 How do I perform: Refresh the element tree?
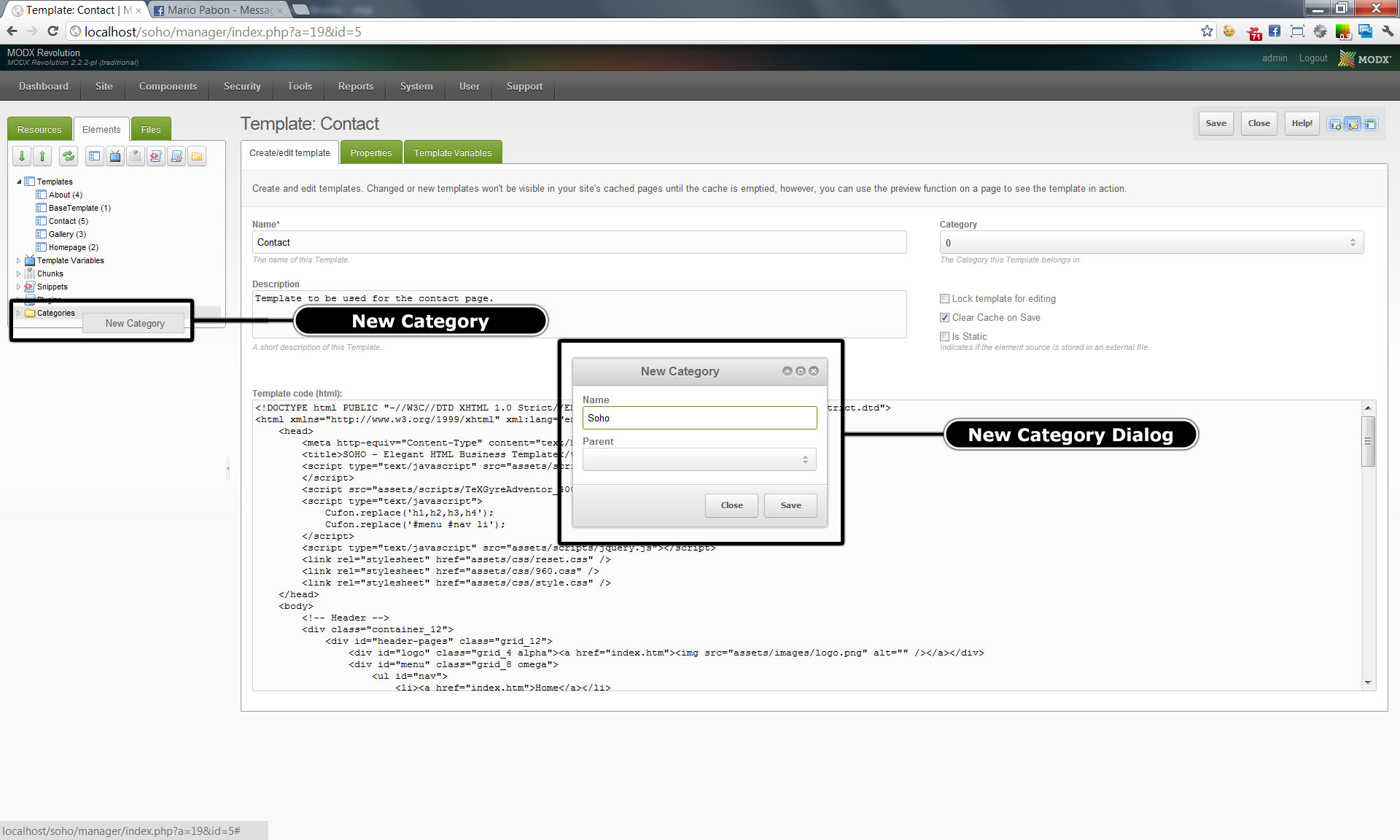69,155
